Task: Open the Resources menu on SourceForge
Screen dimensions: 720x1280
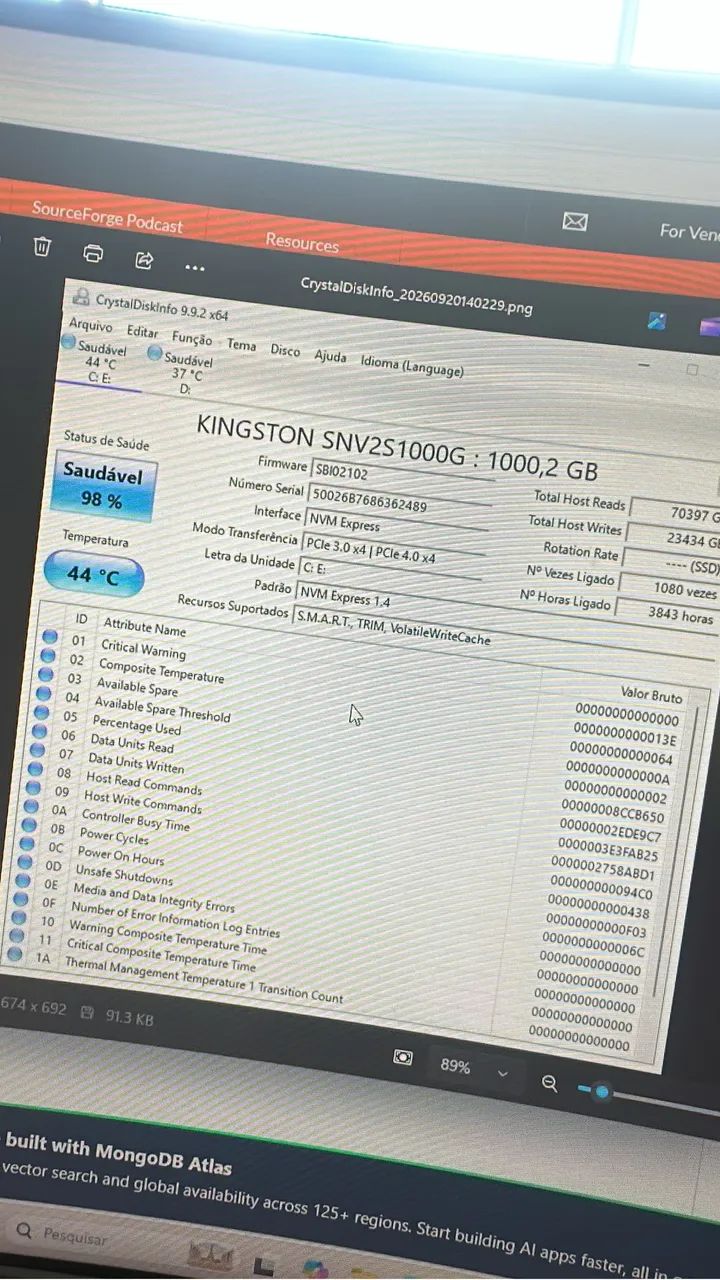Action: [302, 242]
